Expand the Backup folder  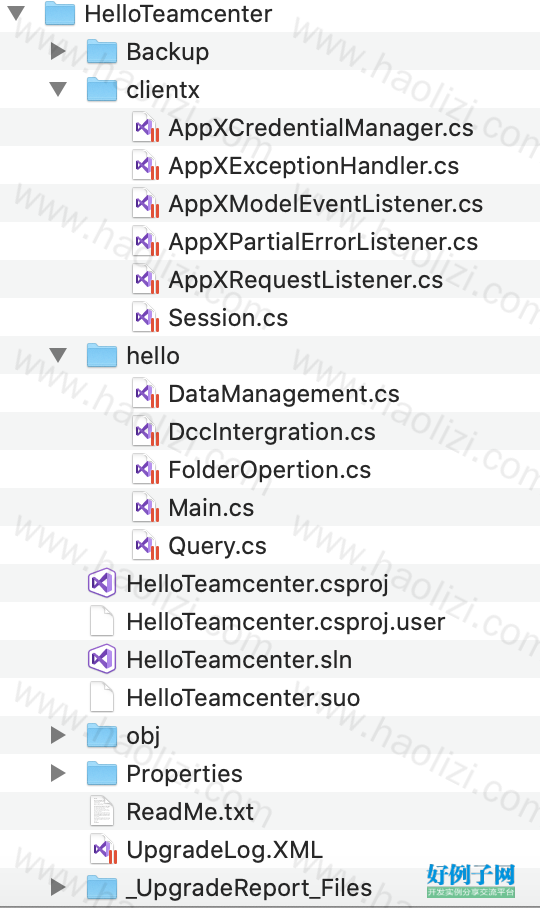[58, 51]
